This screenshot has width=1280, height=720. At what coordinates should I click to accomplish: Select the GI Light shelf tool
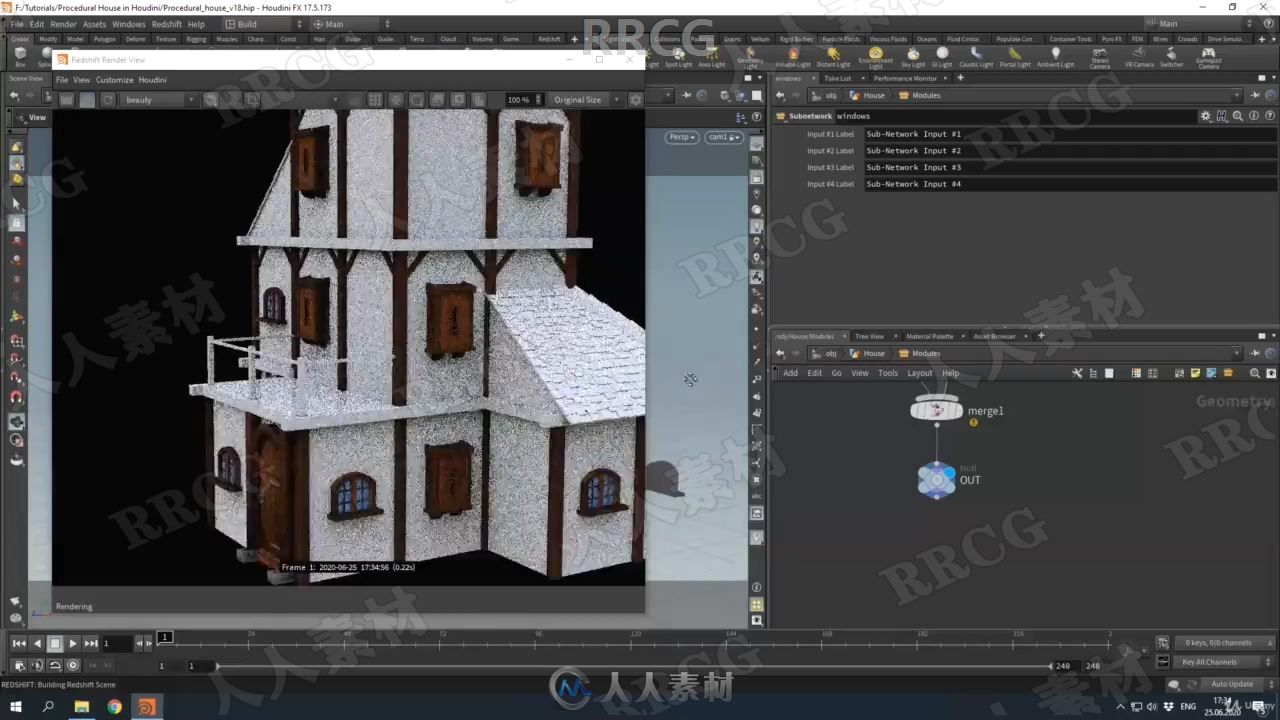942,58
